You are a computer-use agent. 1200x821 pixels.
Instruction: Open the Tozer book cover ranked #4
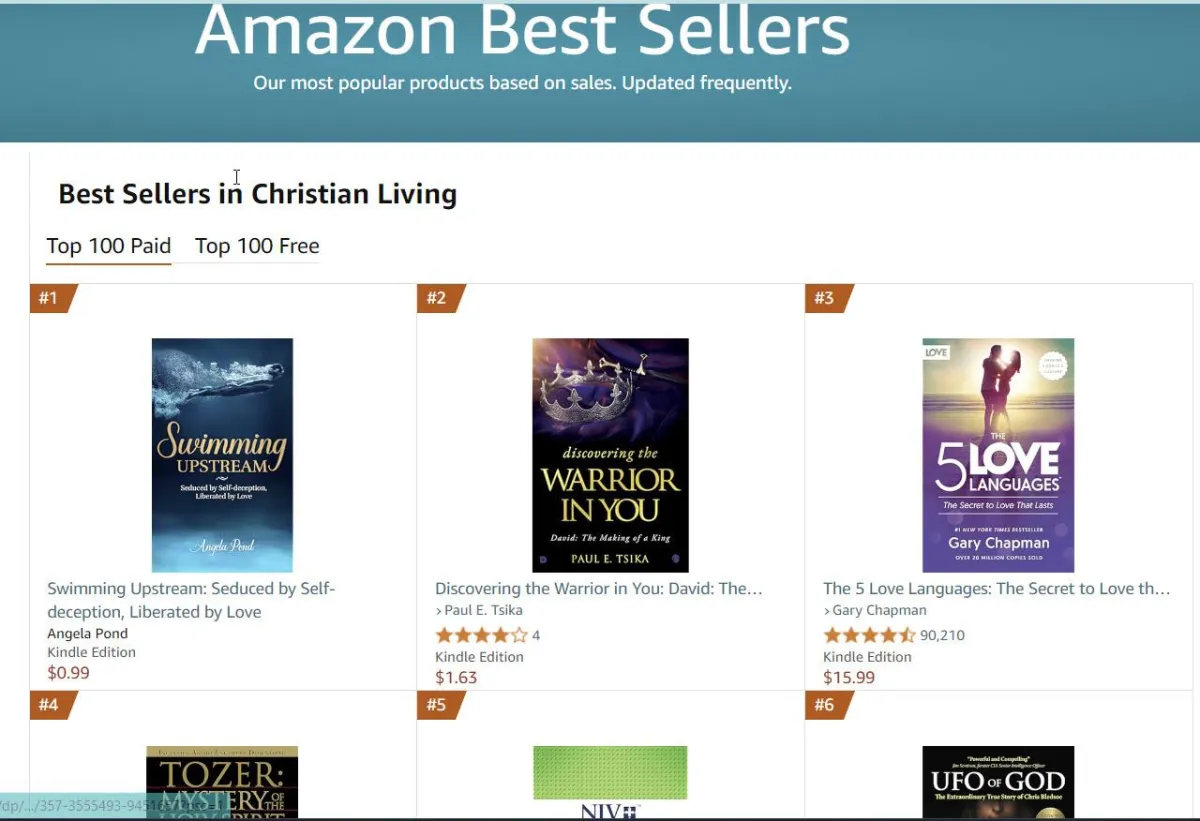pyautogui.click(x=222, y=782)
